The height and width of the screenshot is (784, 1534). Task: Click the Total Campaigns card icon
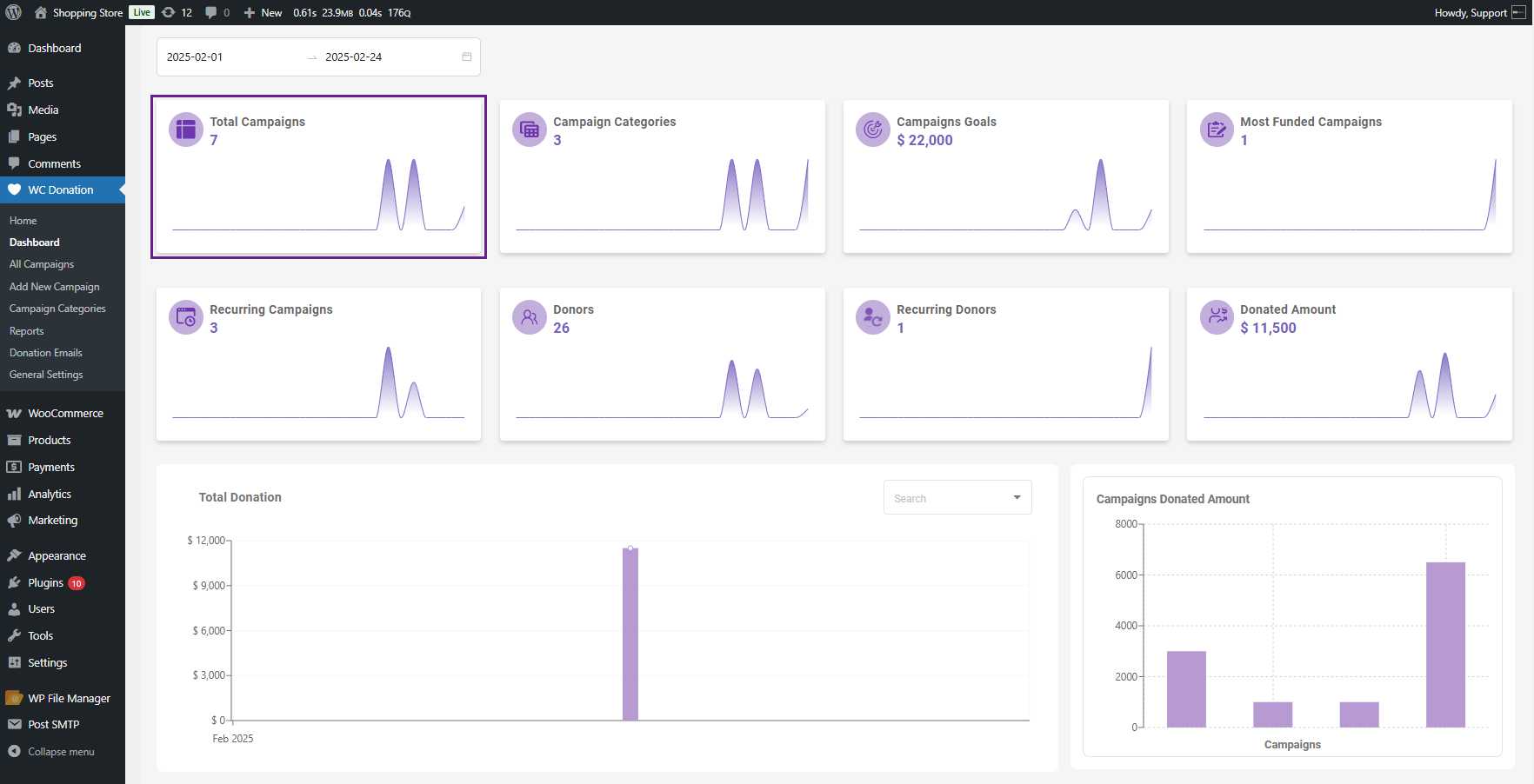coord(185,130)
